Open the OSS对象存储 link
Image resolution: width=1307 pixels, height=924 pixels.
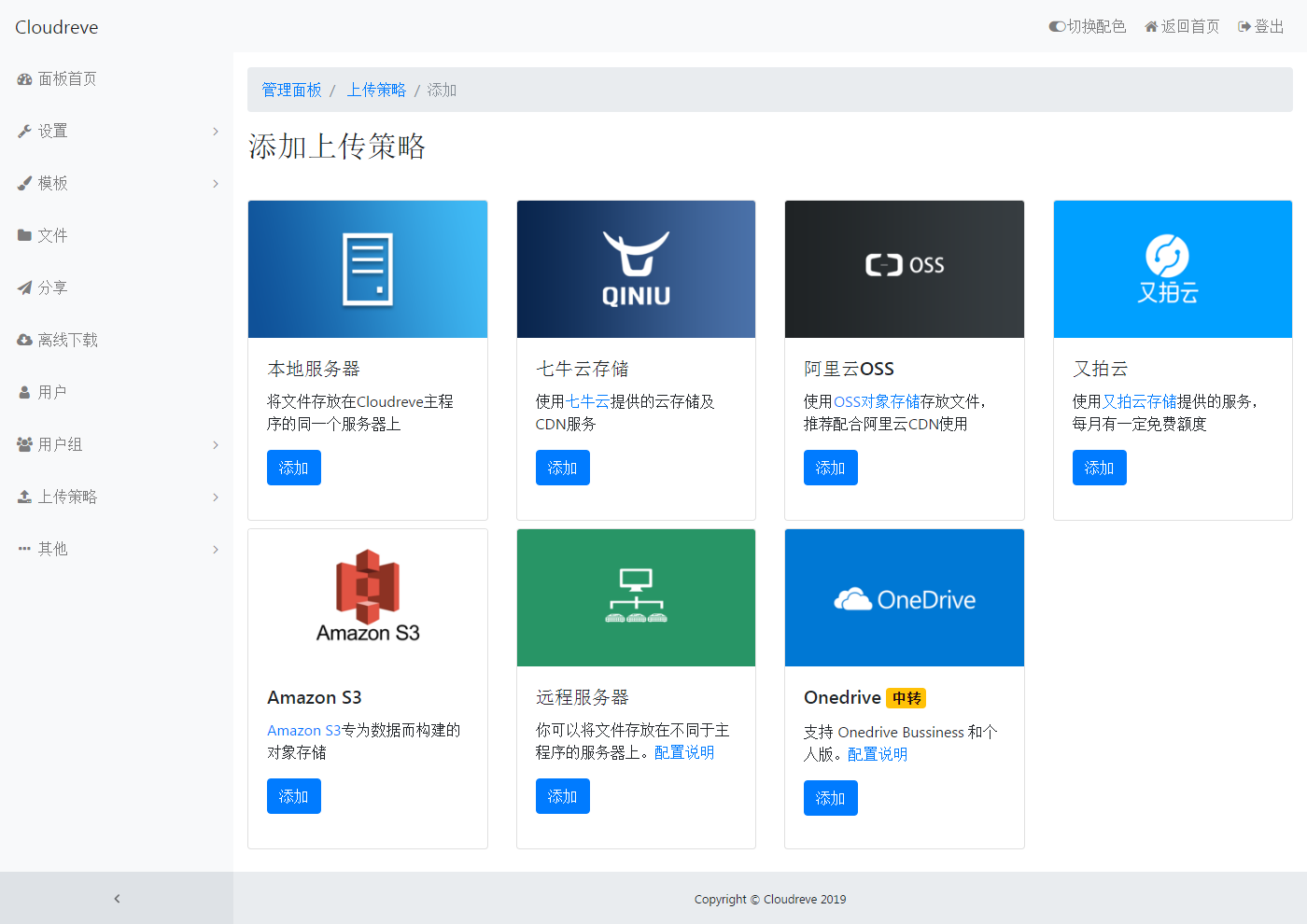click(x=878, y=401)
